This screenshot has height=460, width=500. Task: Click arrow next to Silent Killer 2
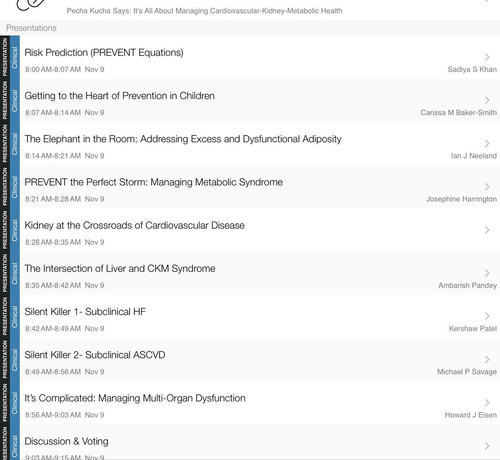pyautogui.click(x=487, y=359)
